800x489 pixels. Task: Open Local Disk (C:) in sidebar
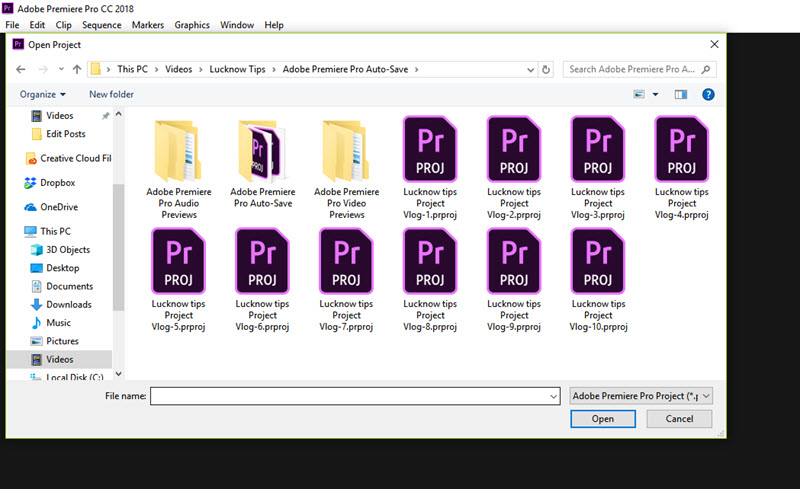[67, 377]
